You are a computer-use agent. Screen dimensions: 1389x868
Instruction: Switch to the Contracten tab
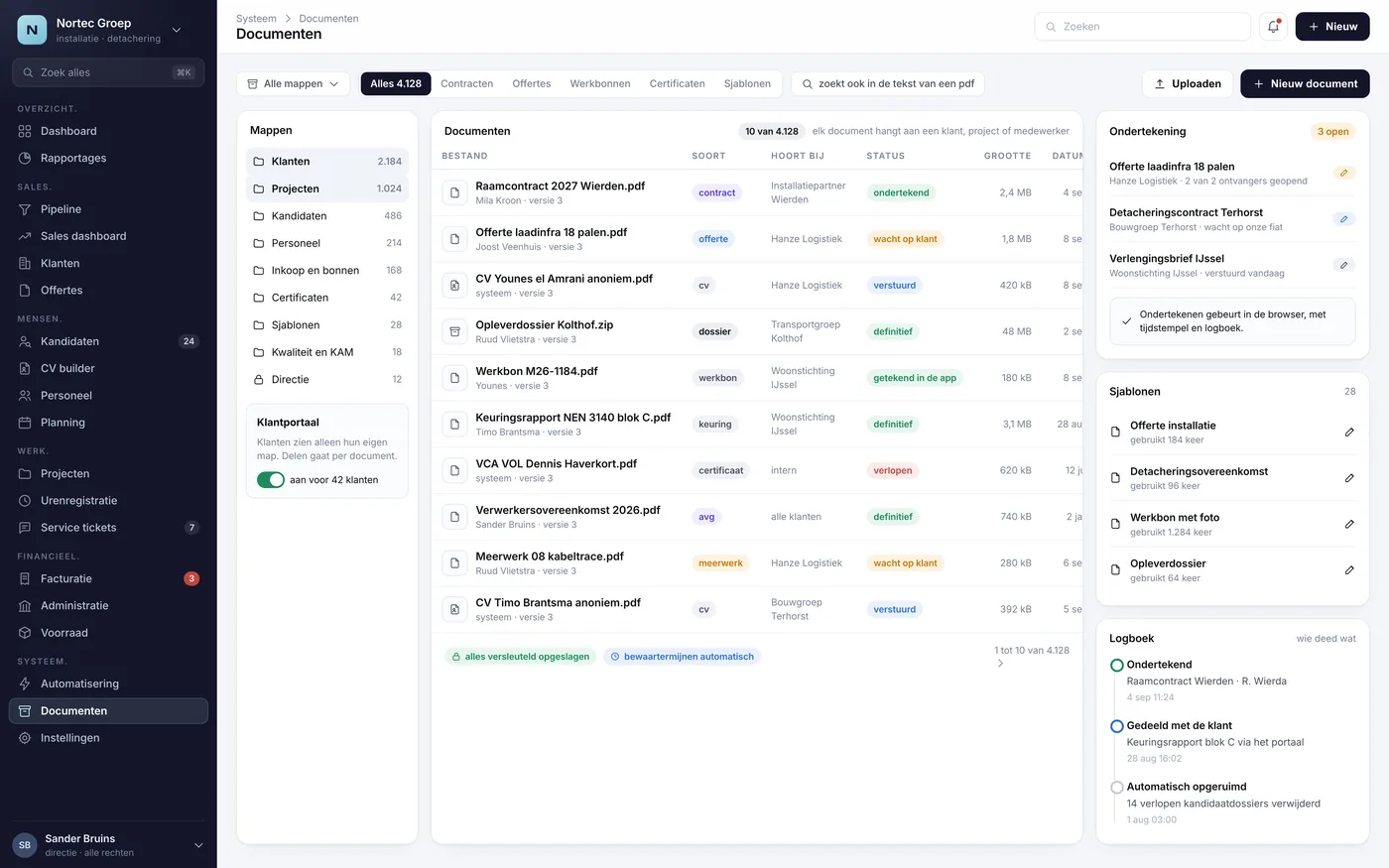pos(467,84)
